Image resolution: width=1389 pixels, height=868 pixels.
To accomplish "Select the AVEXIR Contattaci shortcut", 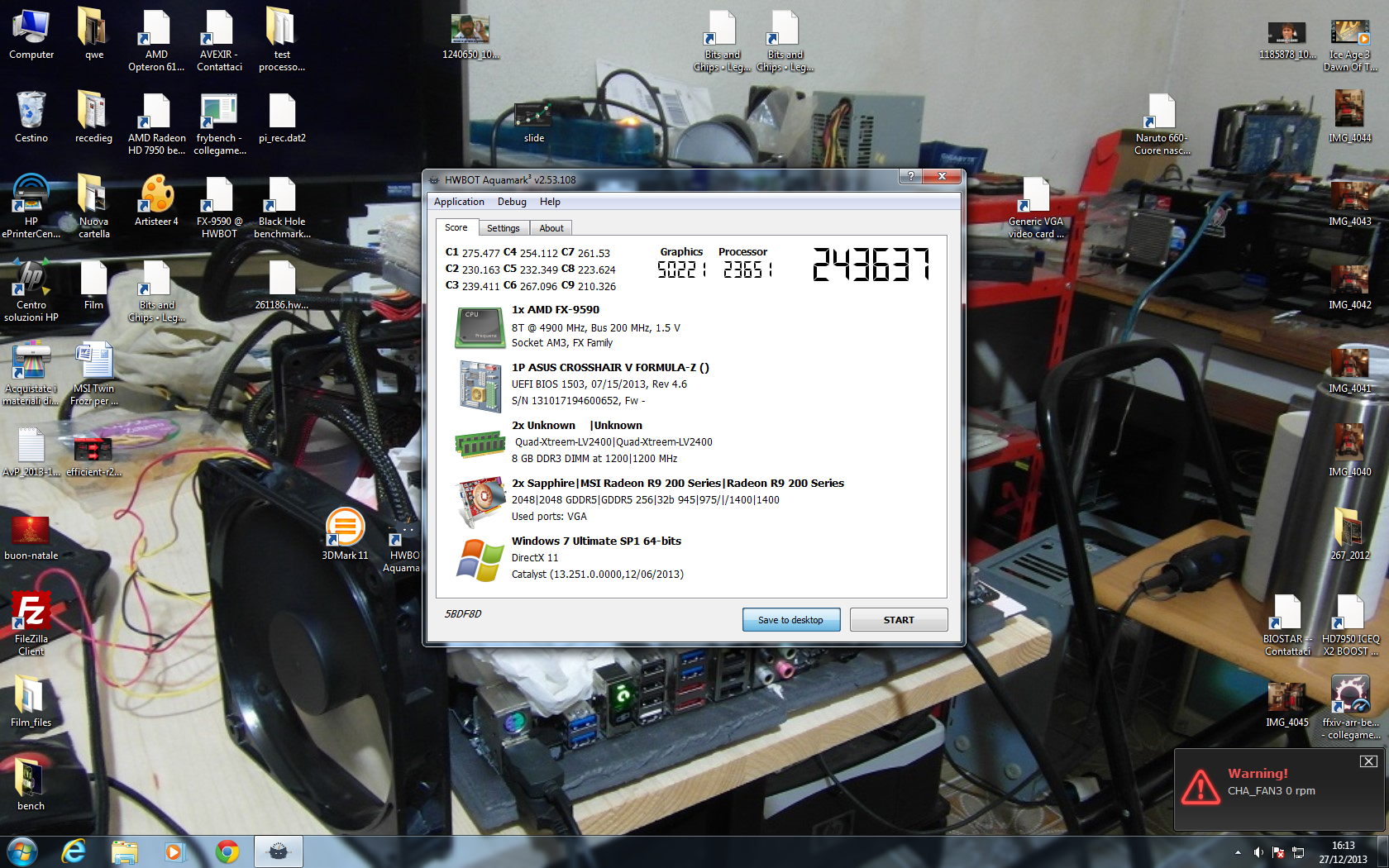I will pos(219,40).
